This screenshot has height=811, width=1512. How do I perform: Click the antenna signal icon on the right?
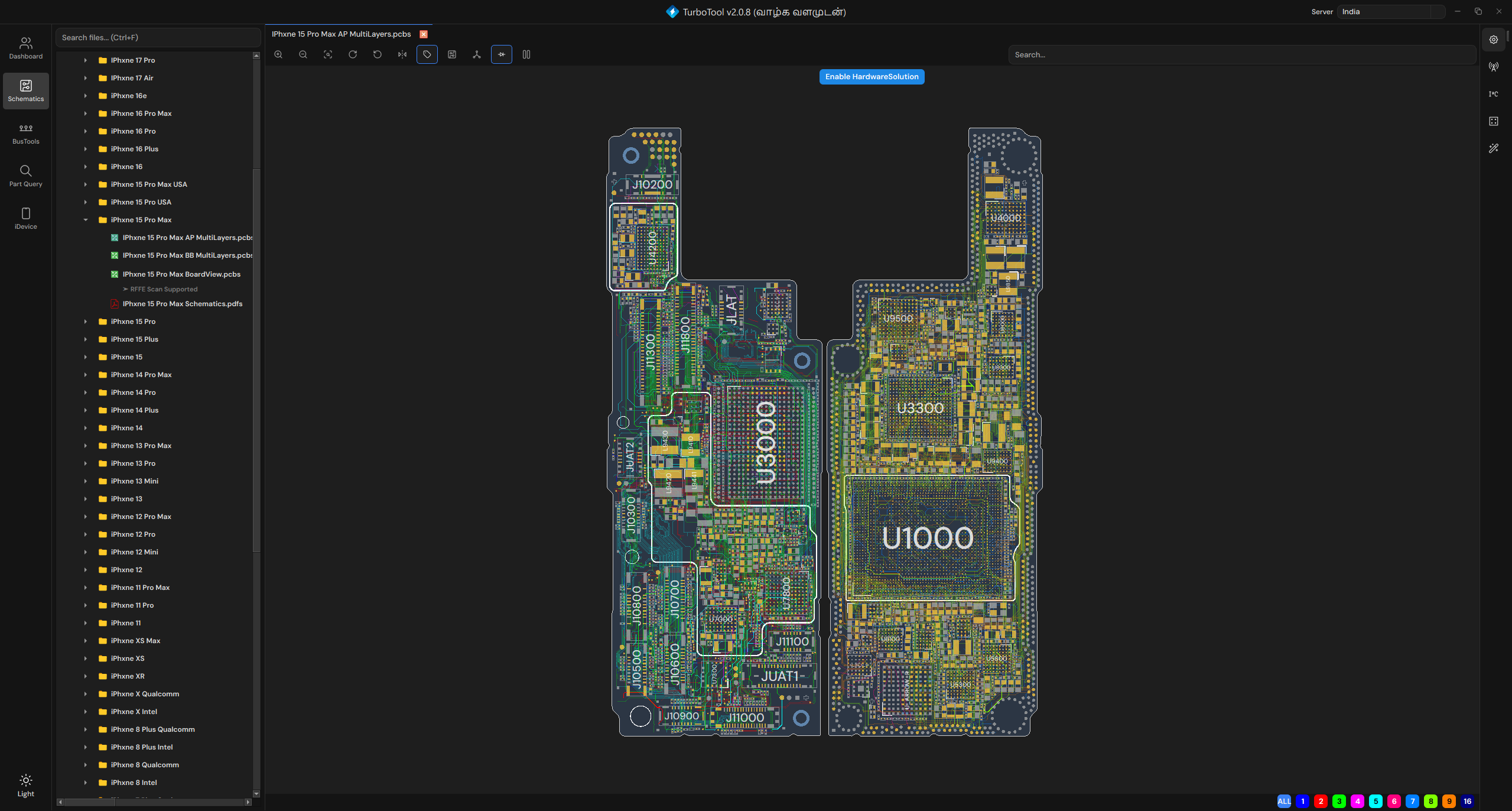point(1494,67)
